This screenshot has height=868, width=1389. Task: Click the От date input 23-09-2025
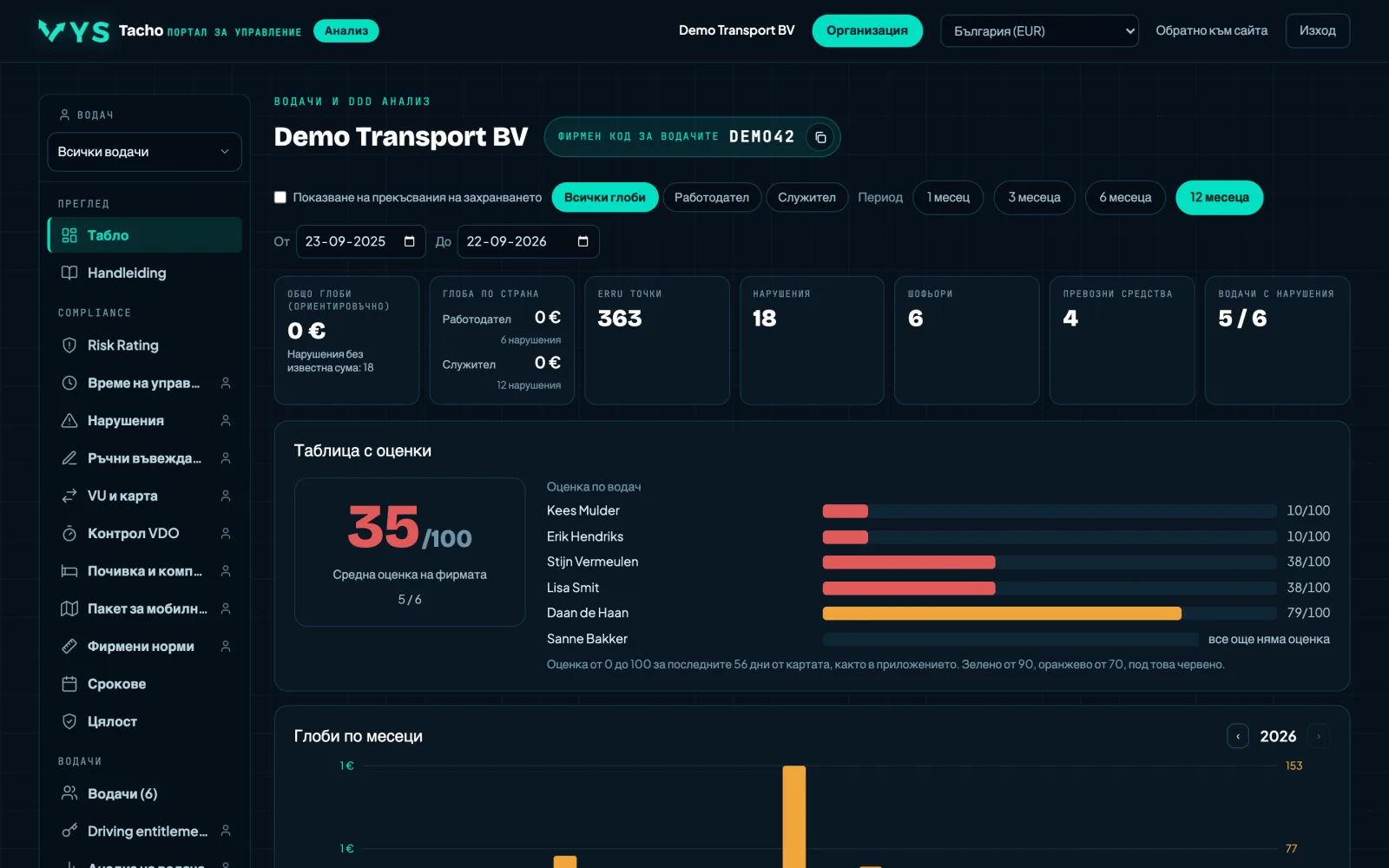click(361, 241)
